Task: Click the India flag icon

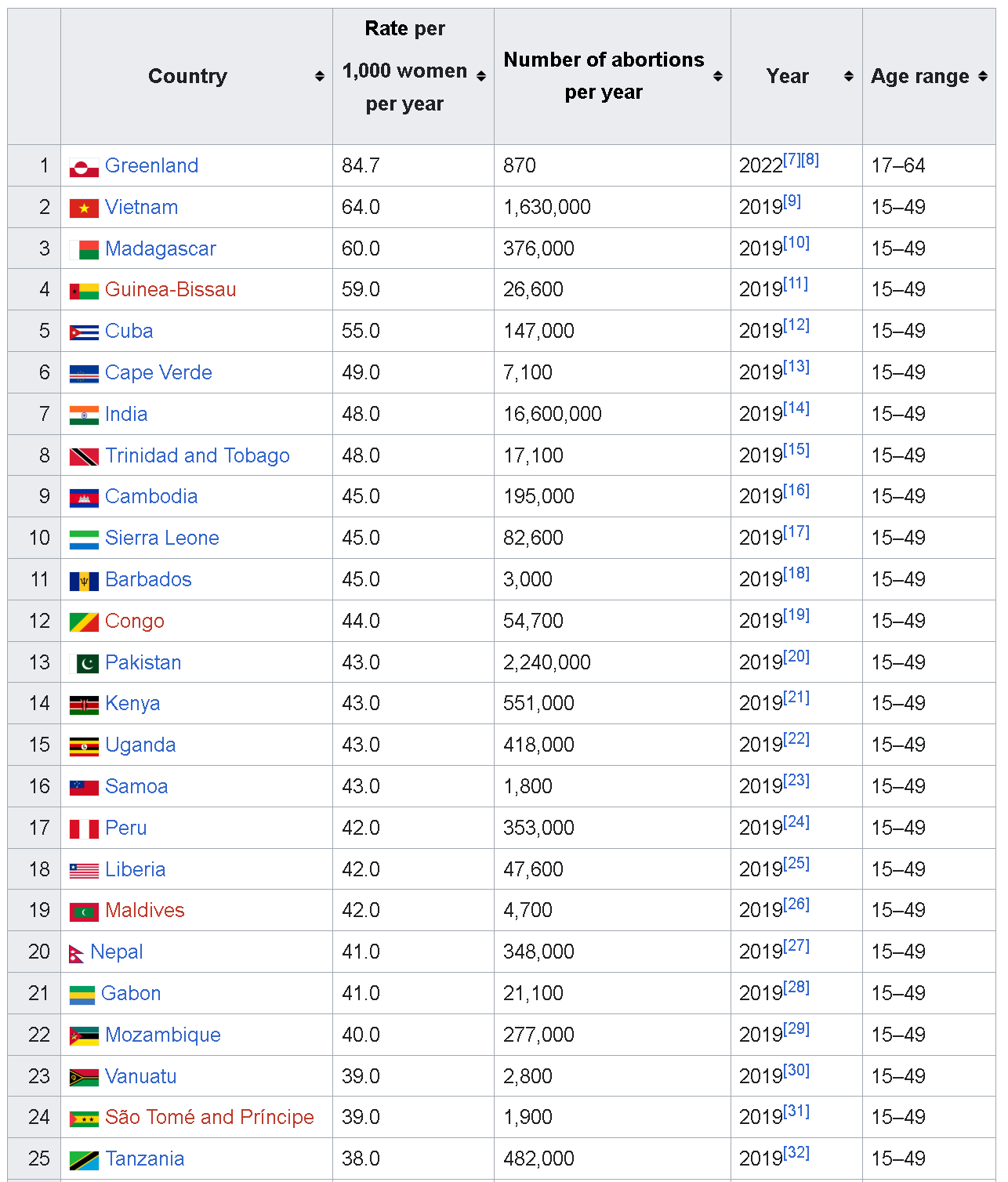Action: click(x=84, y=415)
